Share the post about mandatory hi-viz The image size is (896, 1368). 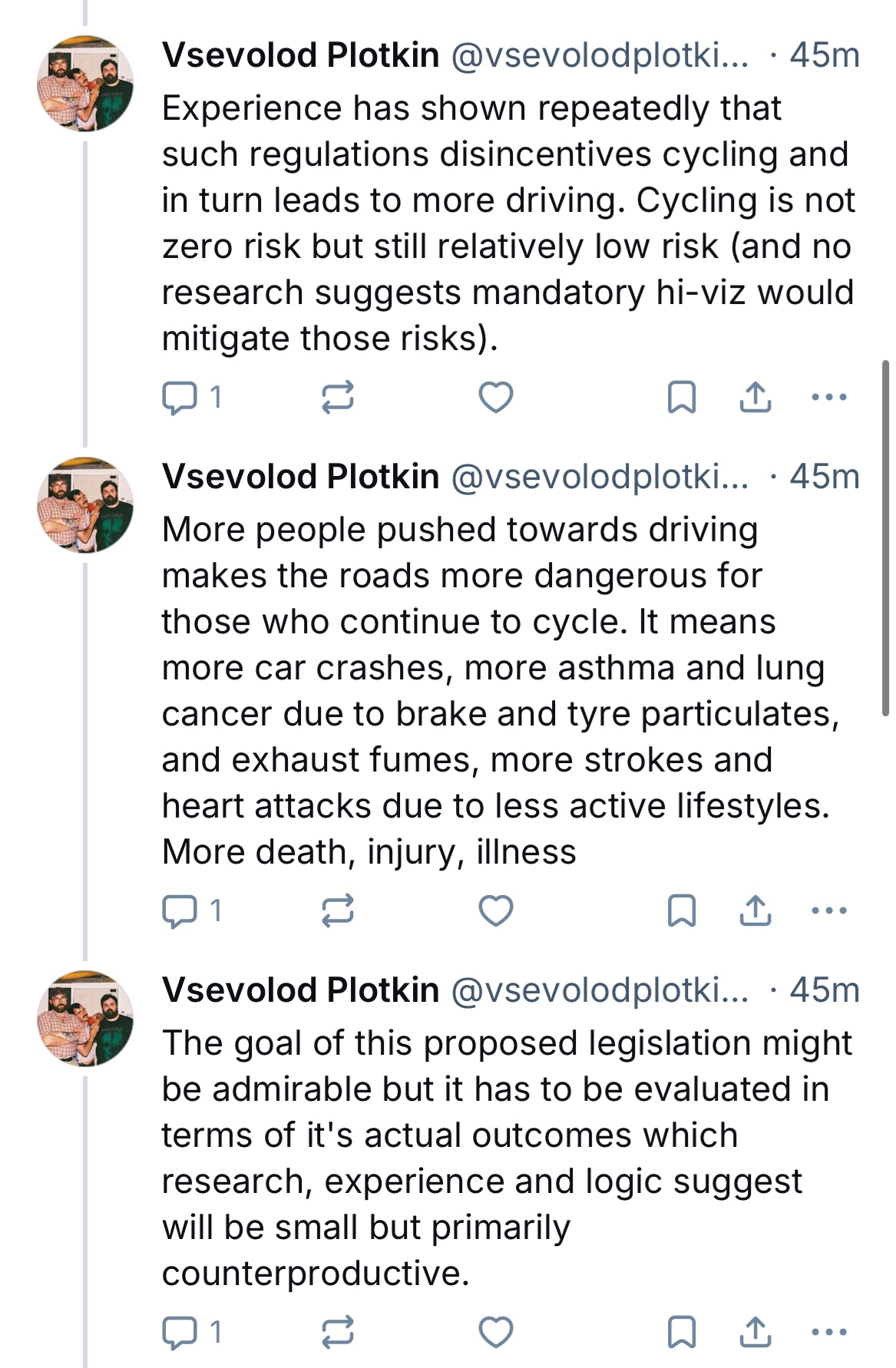click(755, 398)
